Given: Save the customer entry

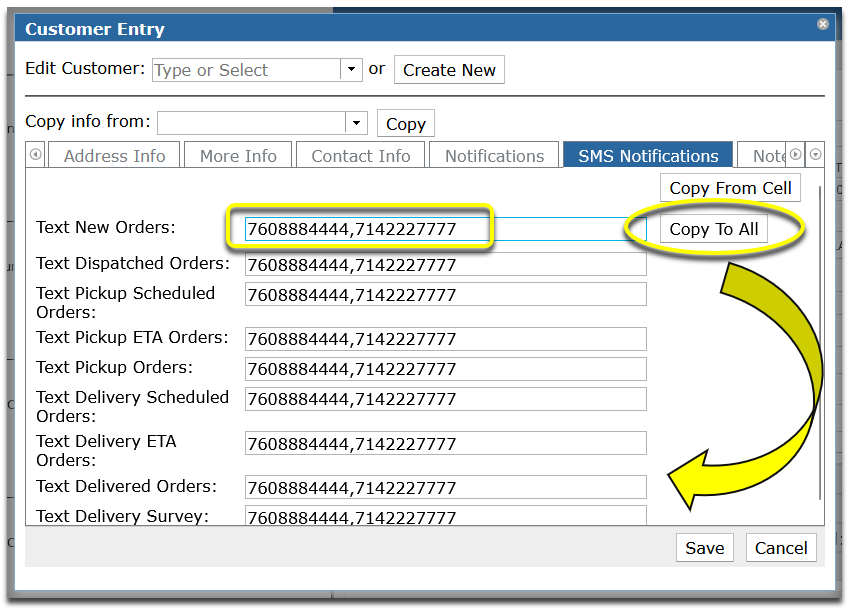Looking at the screenshot, I should (x=704, y=548).
